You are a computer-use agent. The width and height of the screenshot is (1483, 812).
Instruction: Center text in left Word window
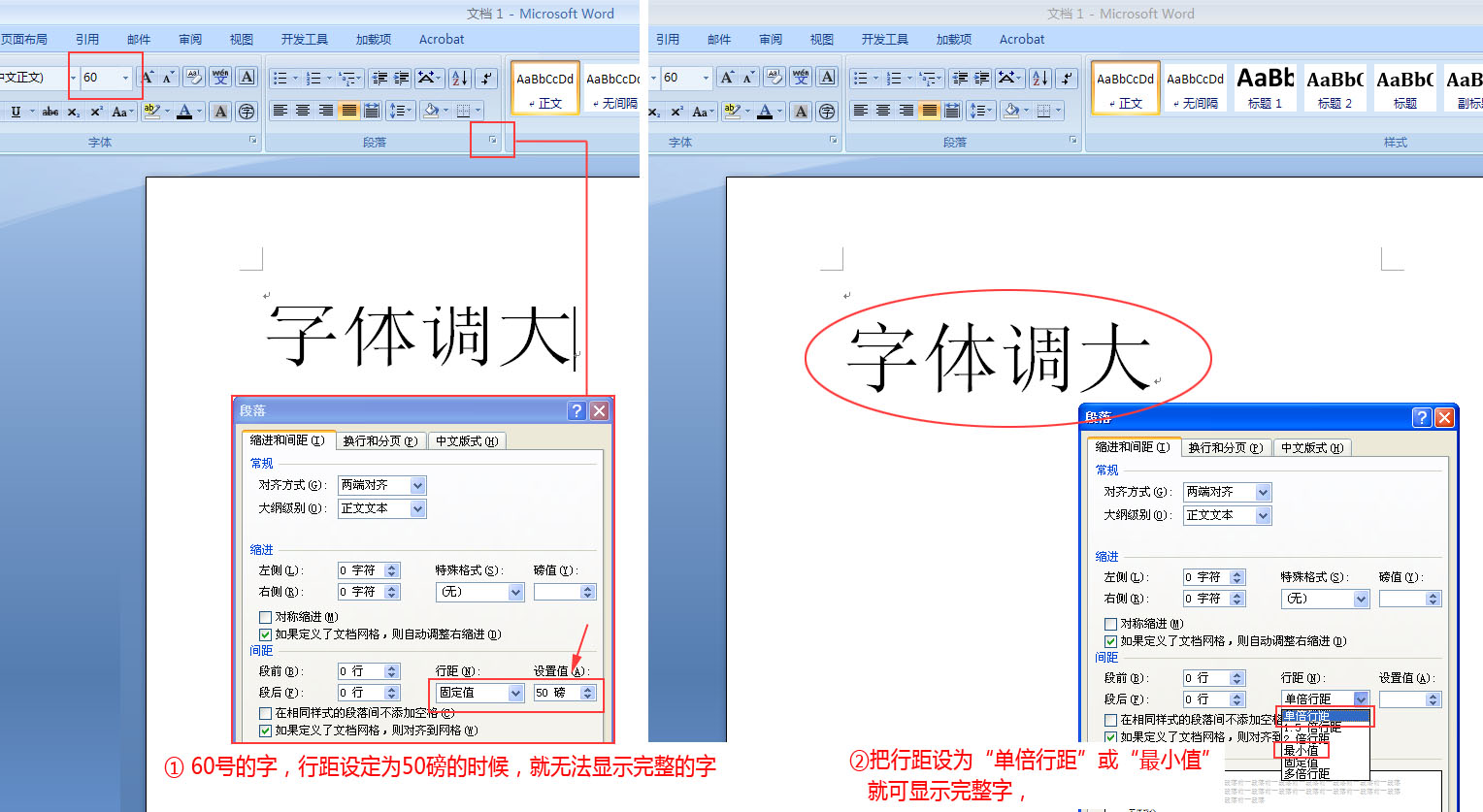pos(303,111)
